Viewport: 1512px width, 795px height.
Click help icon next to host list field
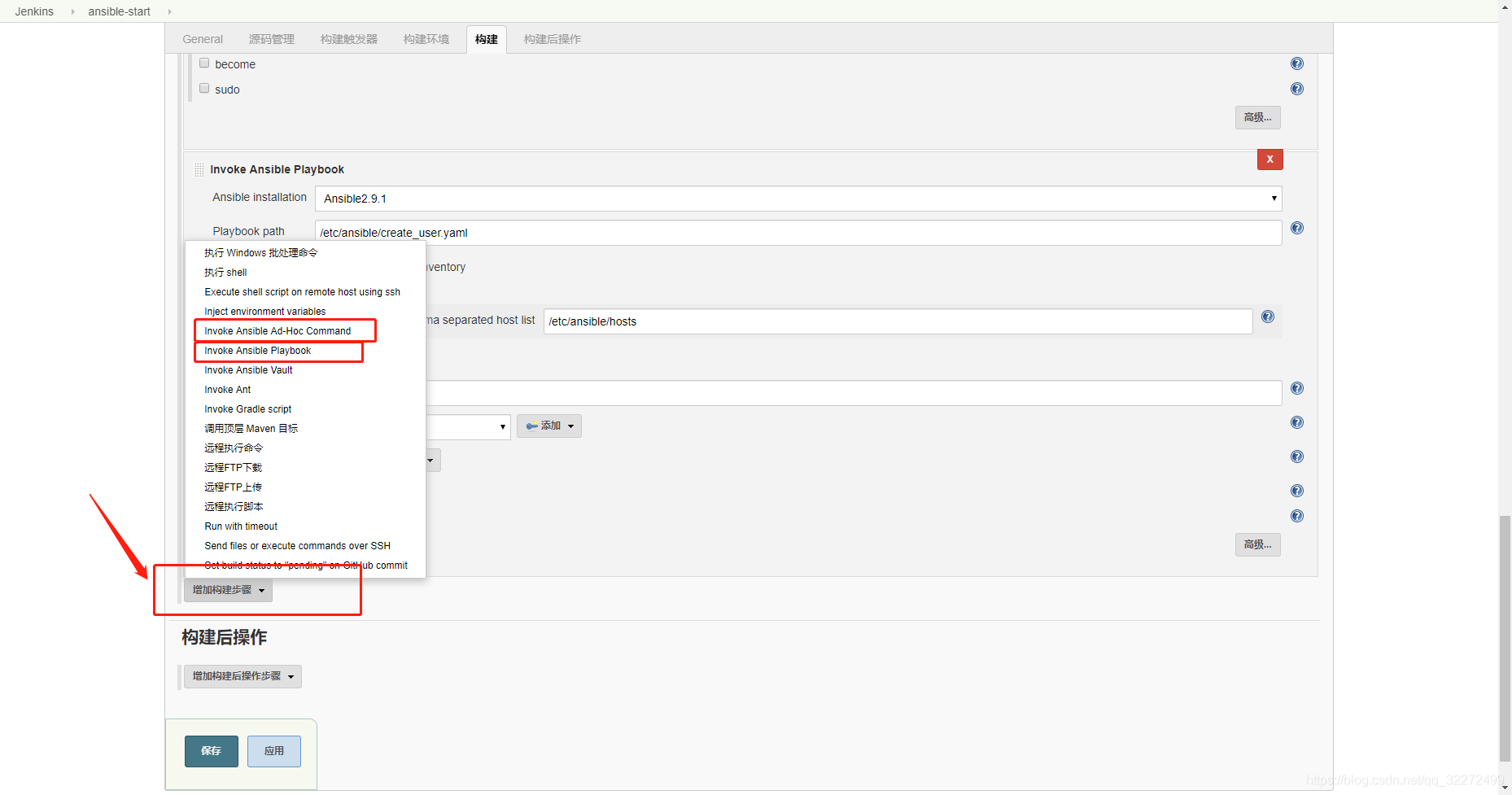tap(1267, 317)
